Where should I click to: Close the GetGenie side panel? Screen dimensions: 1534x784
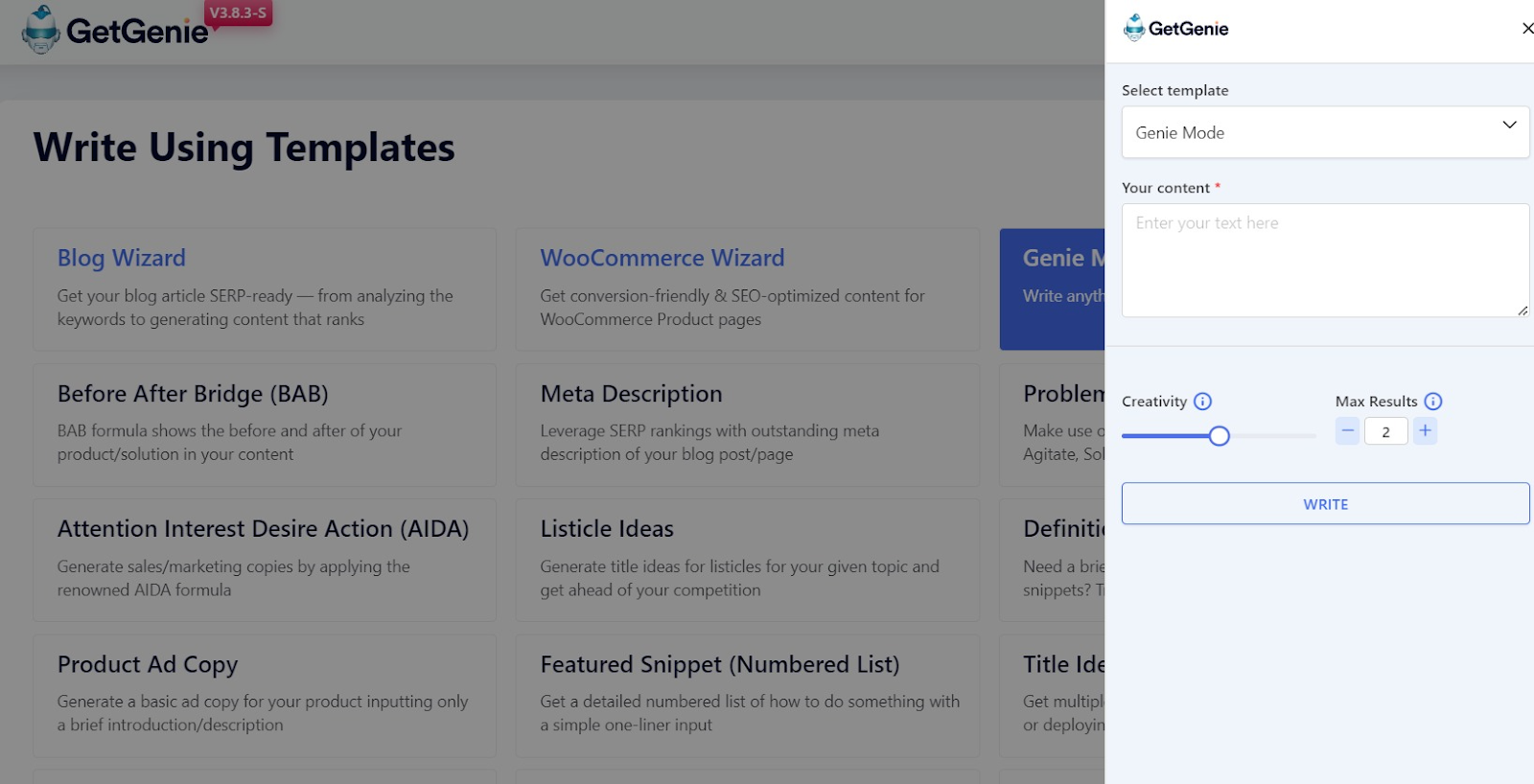pyautogui.click(x=1527, y=29)
